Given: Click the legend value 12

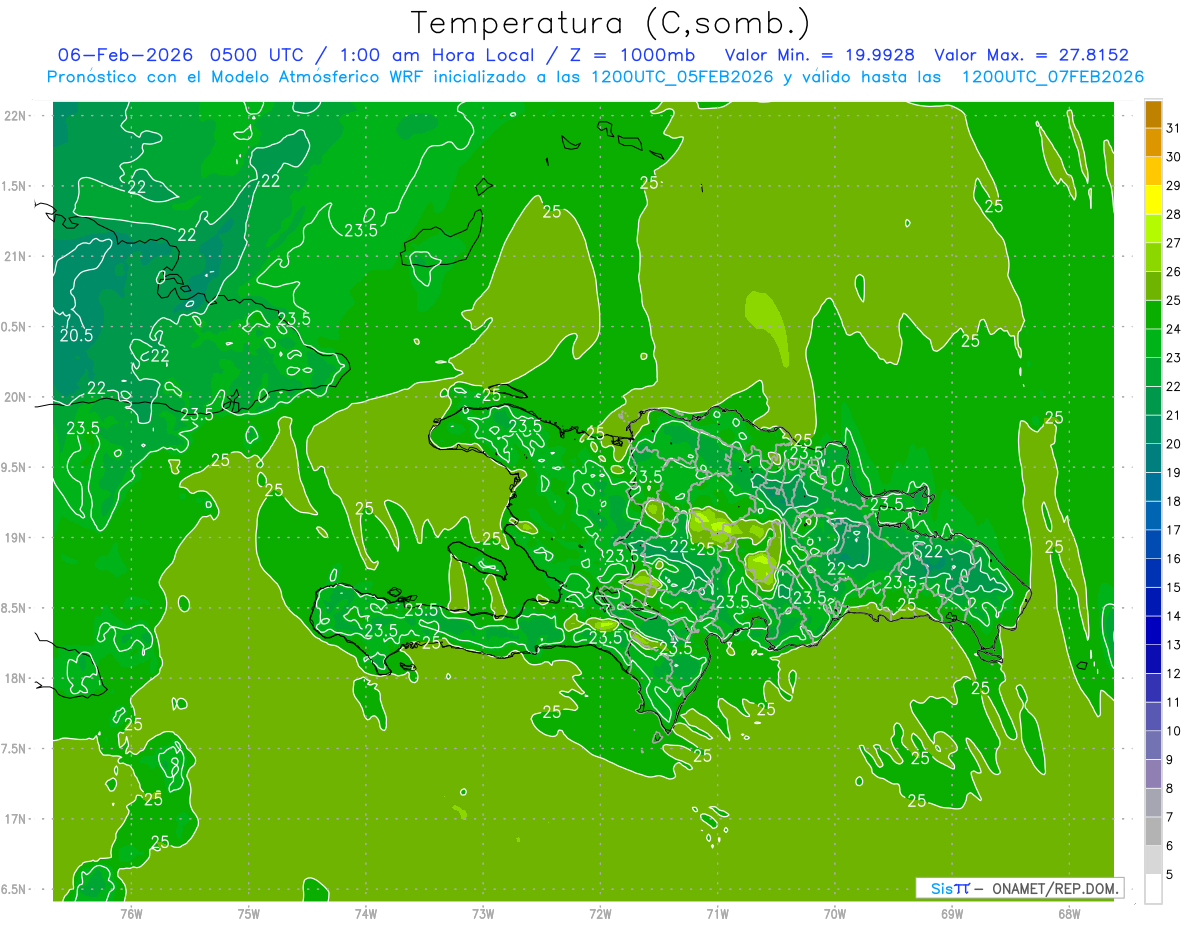Looking at the screenshot, I should click(1174, 674).
